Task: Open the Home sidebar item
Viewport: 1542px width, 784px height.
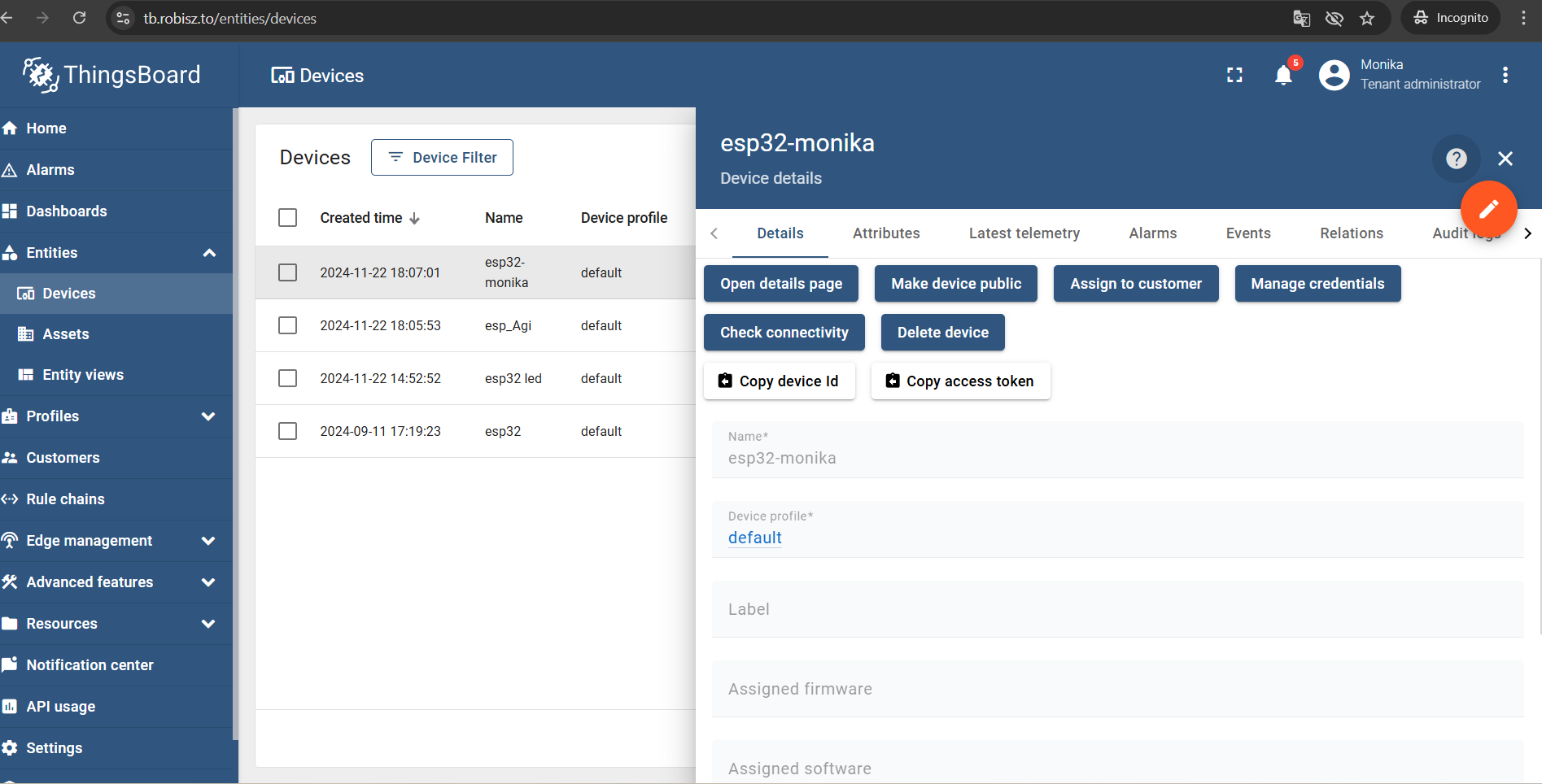Action: pyautogui.click(x=116, y=128)
